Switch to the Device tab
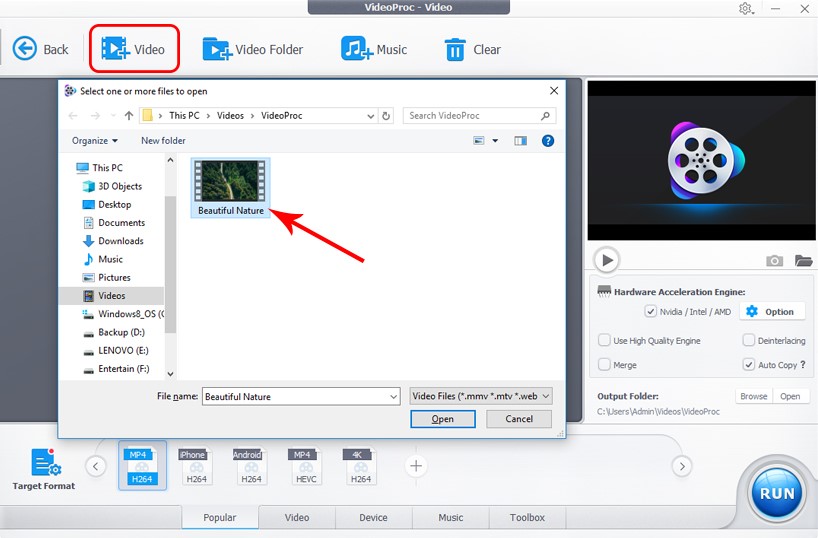 [x=374, y=517]
